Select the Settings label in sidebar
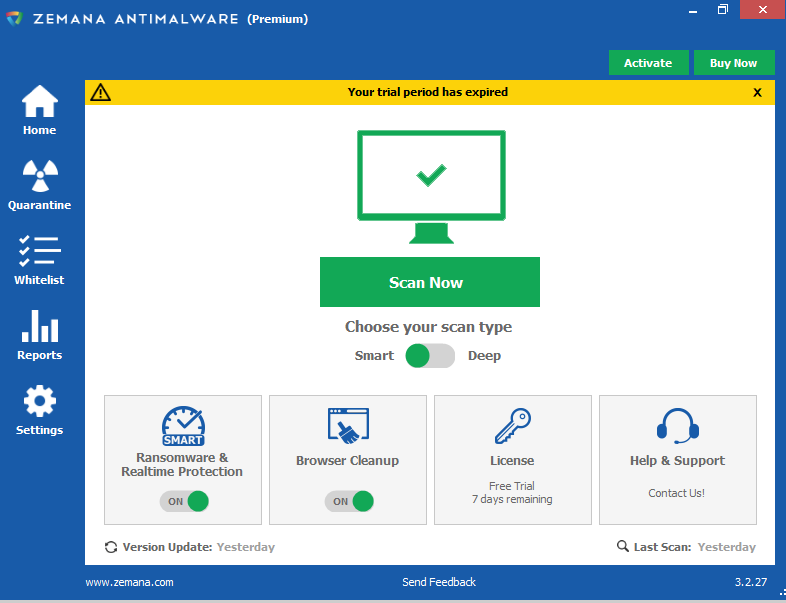 click(40, 430)
